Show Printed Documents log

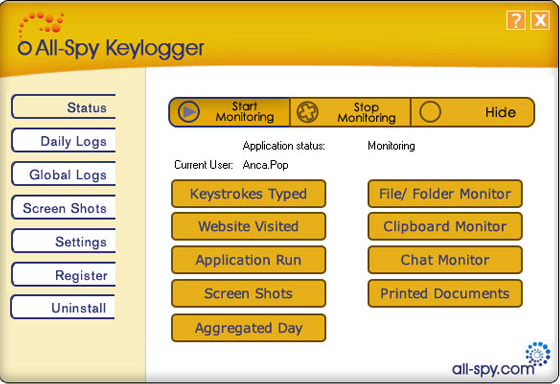[x=445, y=294]
